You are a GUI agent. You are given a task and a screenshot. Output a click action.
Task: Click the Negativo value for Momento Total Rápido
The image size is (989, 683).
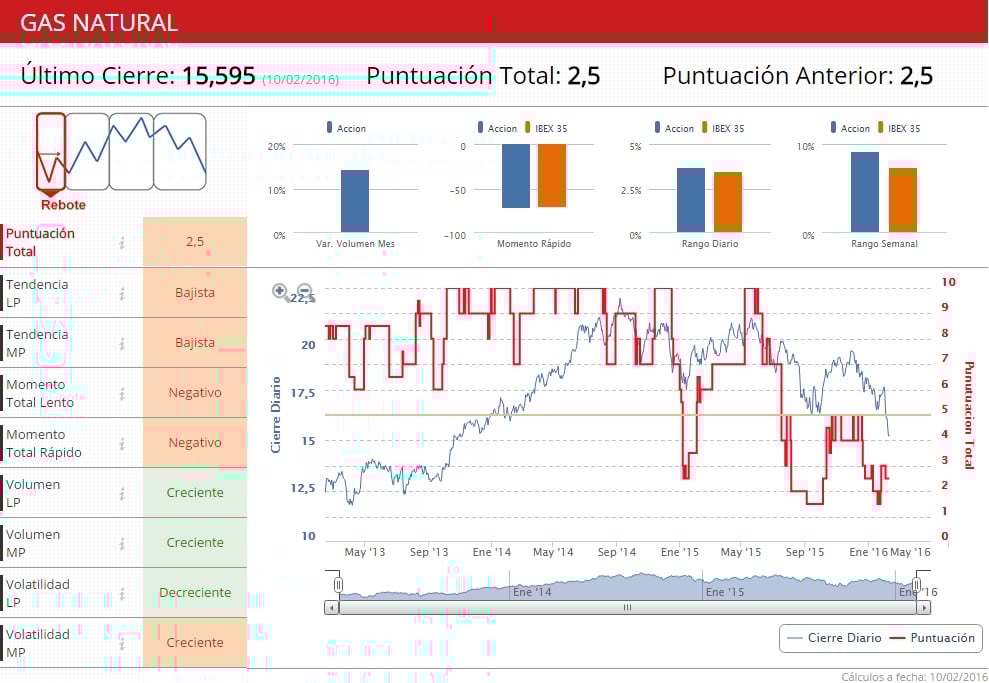(195, 443)
